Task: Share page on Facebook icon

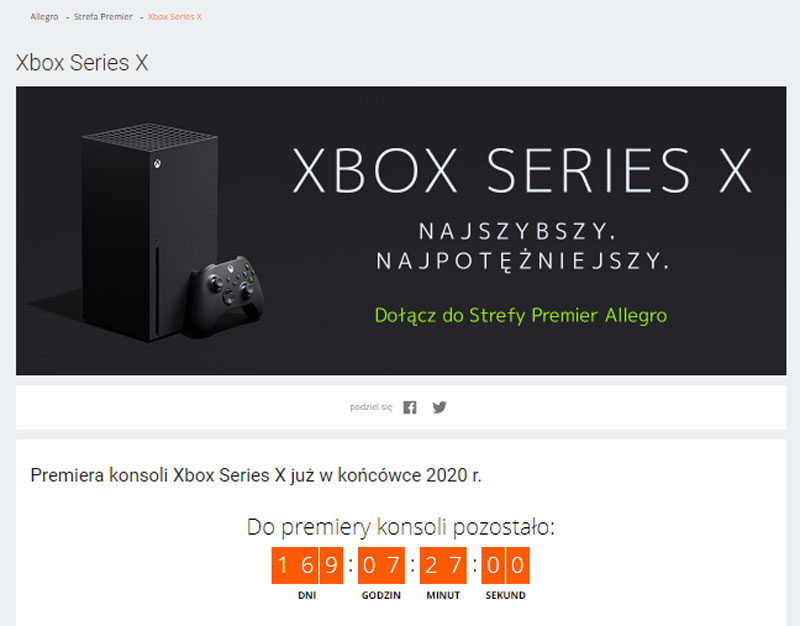Action: pyautogui.click(x=410, y=407)
